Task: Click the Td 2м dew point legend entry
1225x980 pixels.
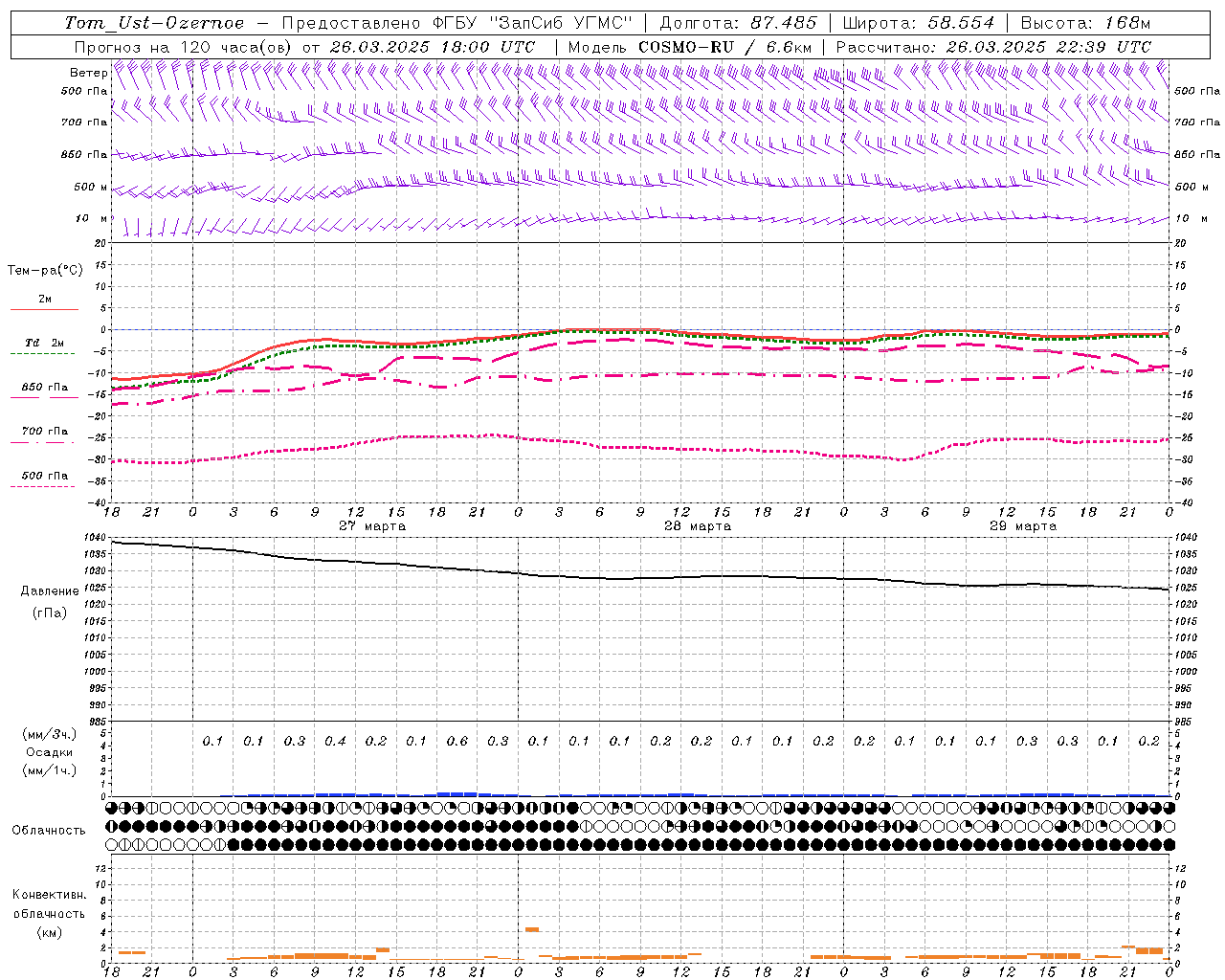Action: (44, 343)
